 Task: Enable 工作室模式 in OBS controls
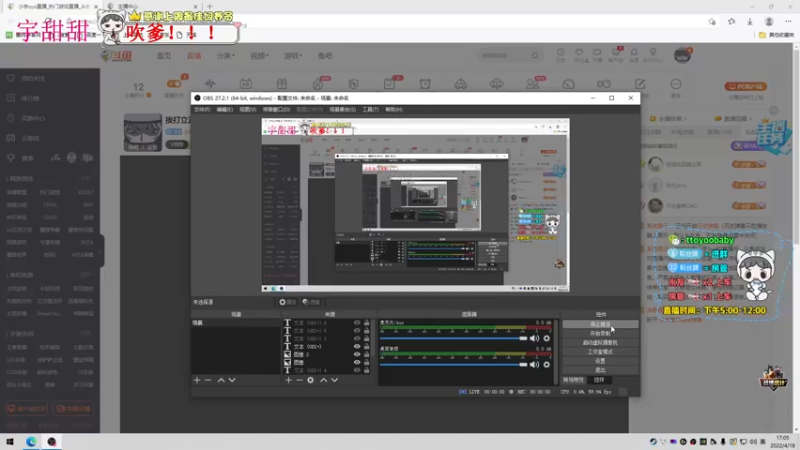tap(600, 352)
